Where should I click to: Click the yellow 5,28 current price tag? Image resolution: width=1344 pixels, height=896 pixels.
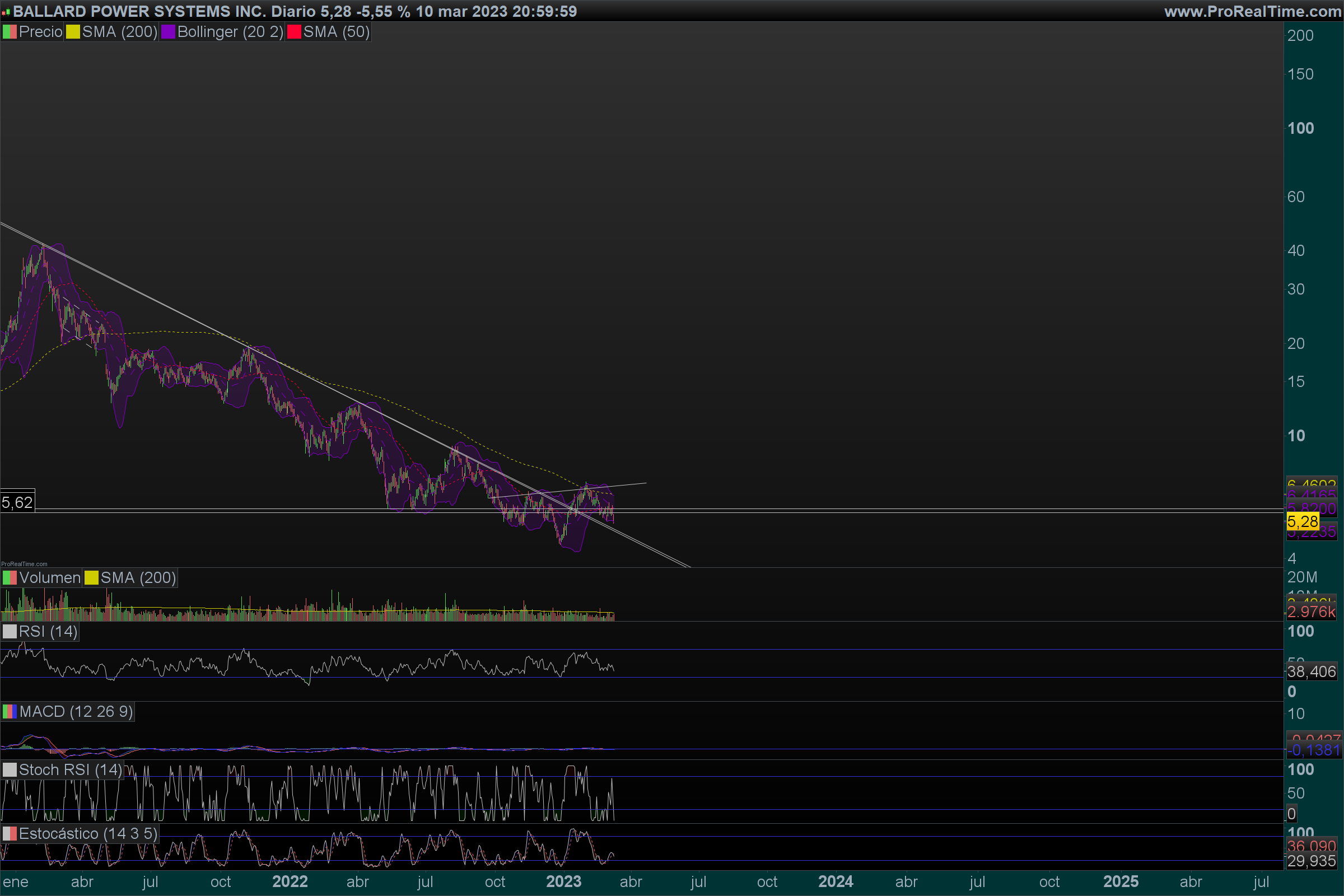click(1303, 521)
